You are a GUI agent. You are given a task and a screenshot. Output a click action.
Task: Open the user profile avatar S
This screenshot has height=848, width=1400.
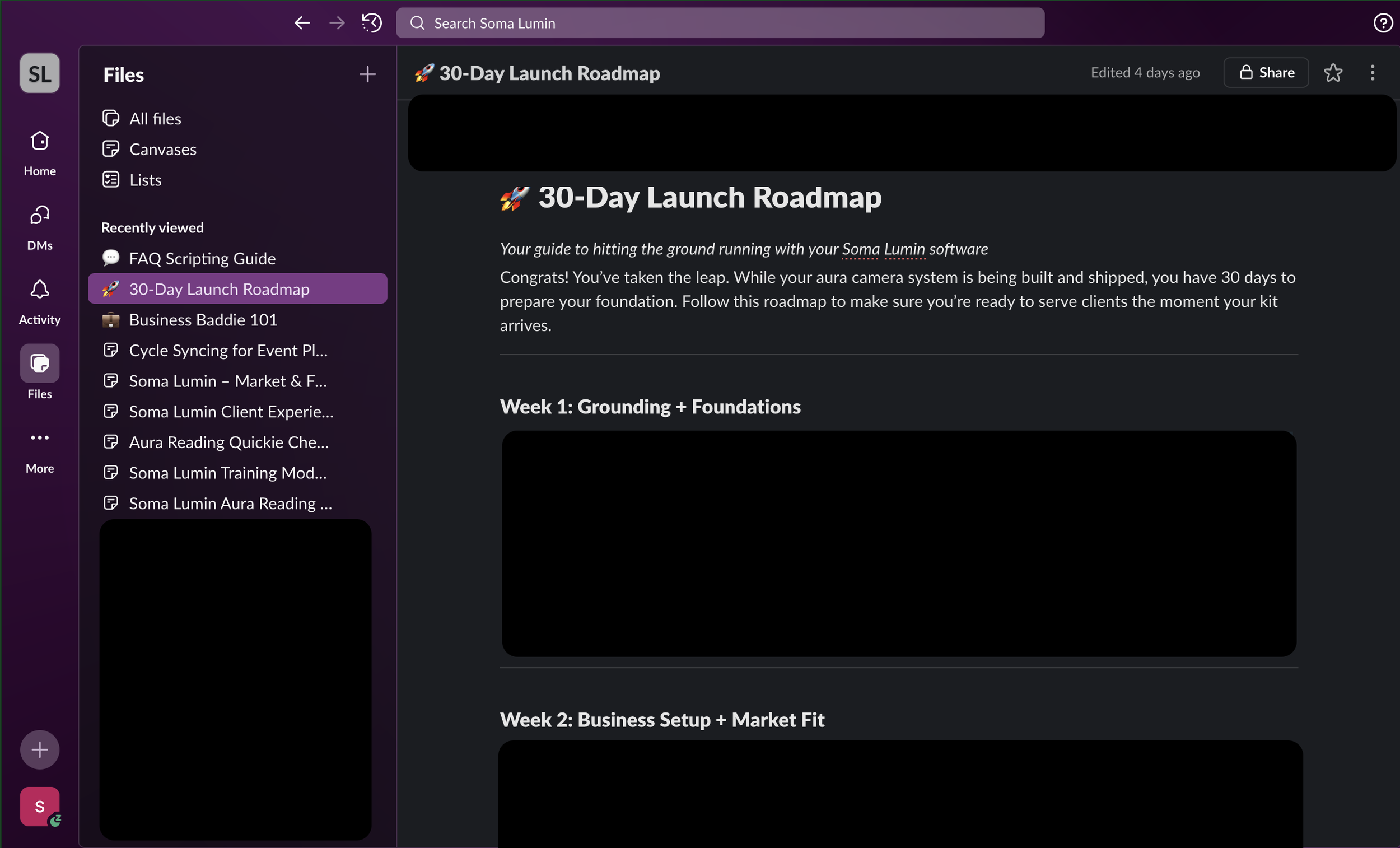tap(40, 806)
